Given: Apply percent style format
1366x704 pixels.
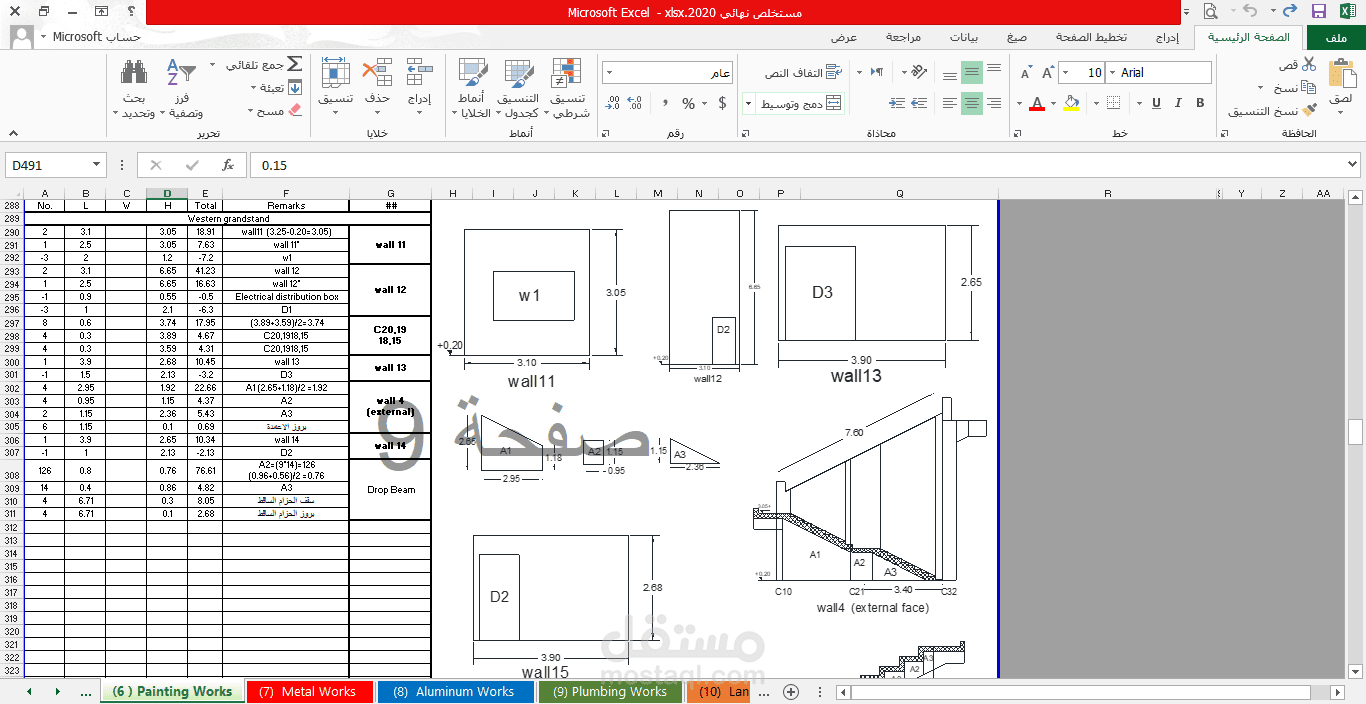Looking at the screenshot, I should (688, 103).
